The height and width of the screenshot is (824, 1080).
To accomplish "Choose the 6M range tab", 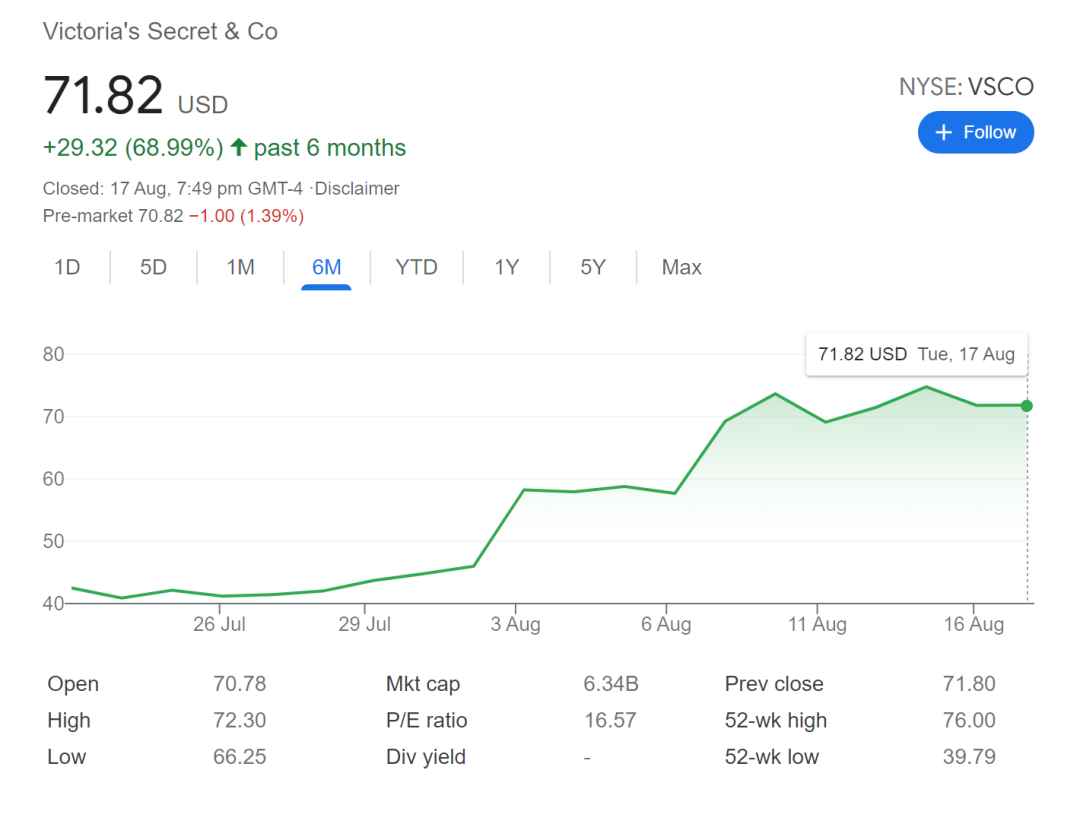I will [x=326, y=267].
